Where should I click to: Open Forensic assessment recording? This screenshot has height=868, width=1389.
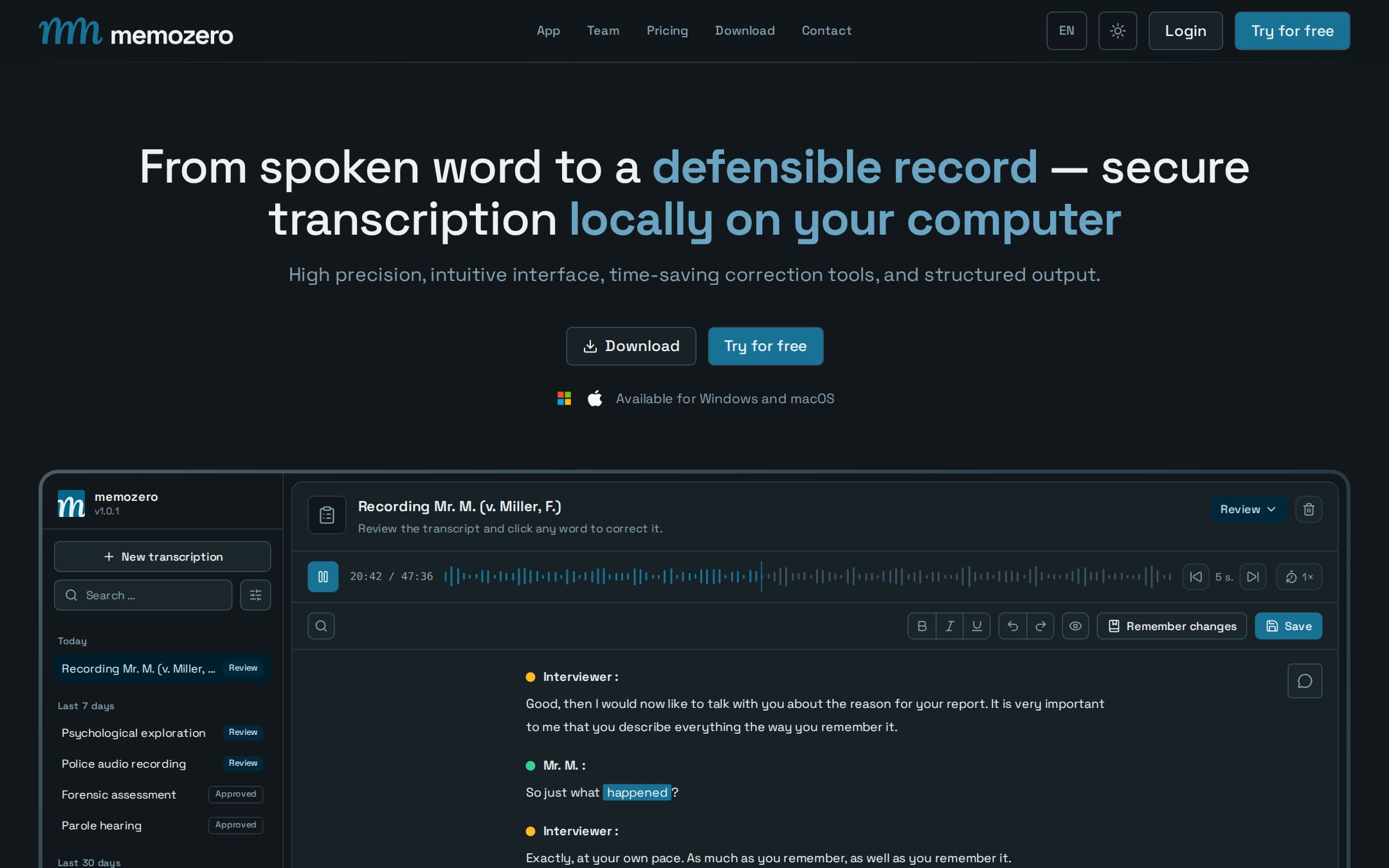162,795
